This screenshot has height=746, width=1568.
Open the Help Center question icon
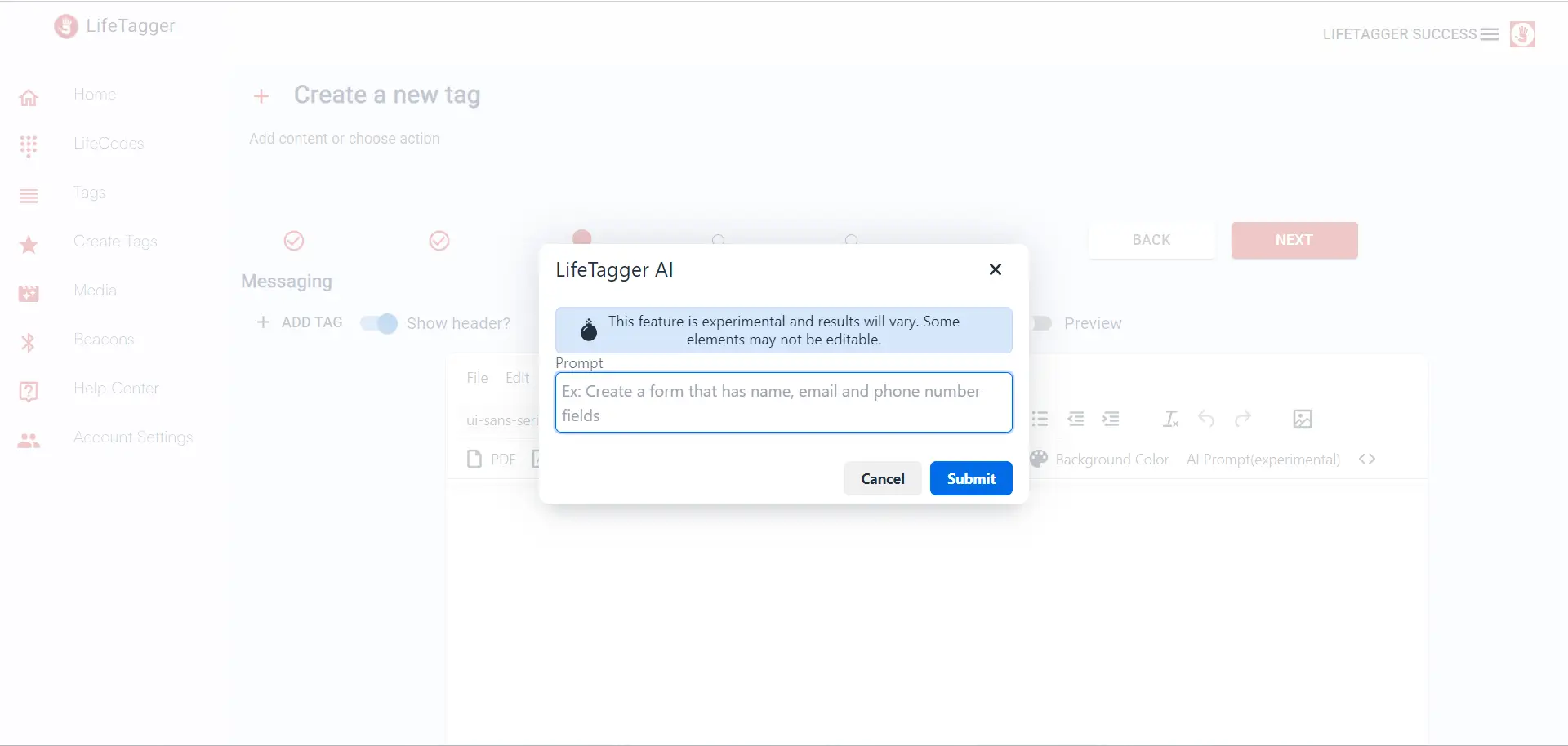[x=29, y=392]
